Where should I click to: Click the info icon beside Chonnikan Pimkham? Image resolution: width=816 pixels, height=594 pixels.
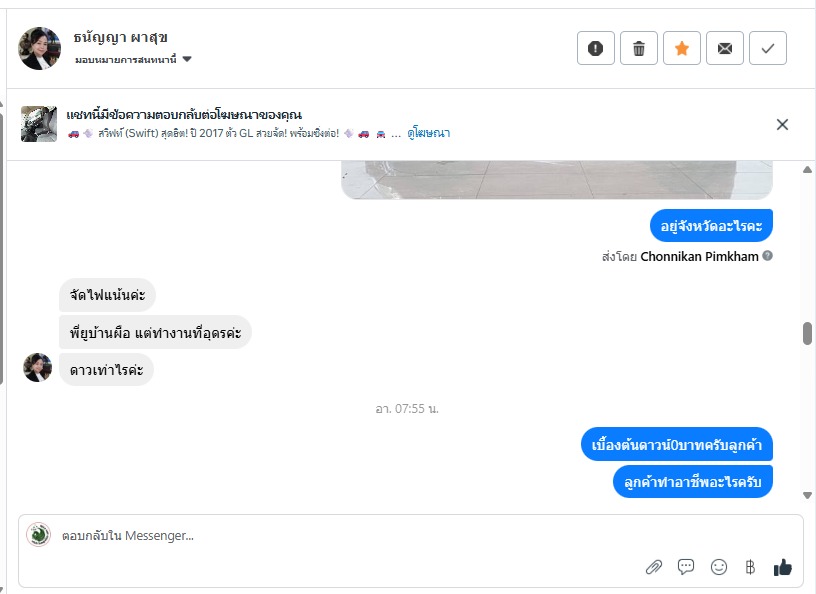pyautogui.click(x=767, y=256)
